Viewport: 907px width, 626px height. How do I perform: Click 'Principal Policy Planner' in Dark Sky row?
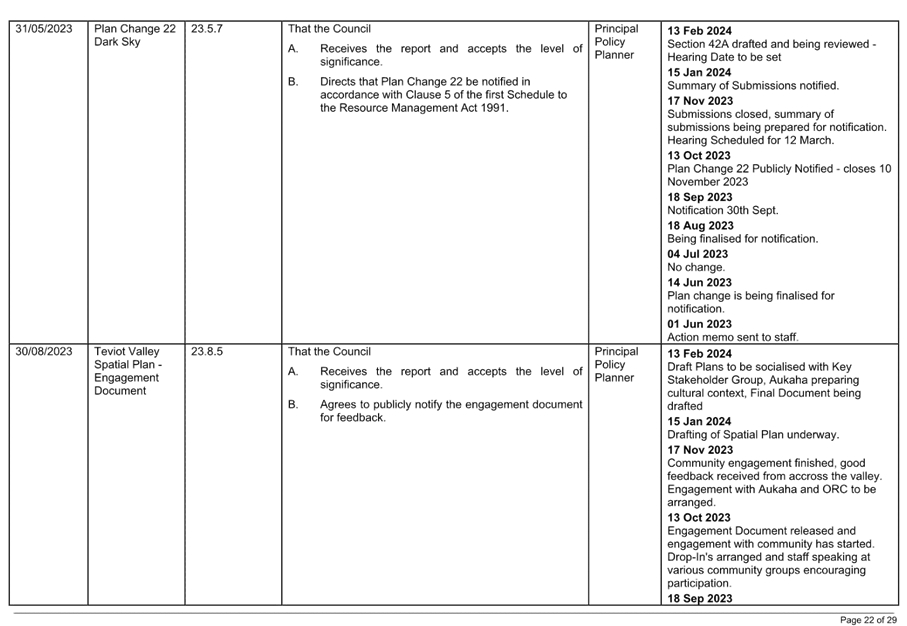coord(616,42)
